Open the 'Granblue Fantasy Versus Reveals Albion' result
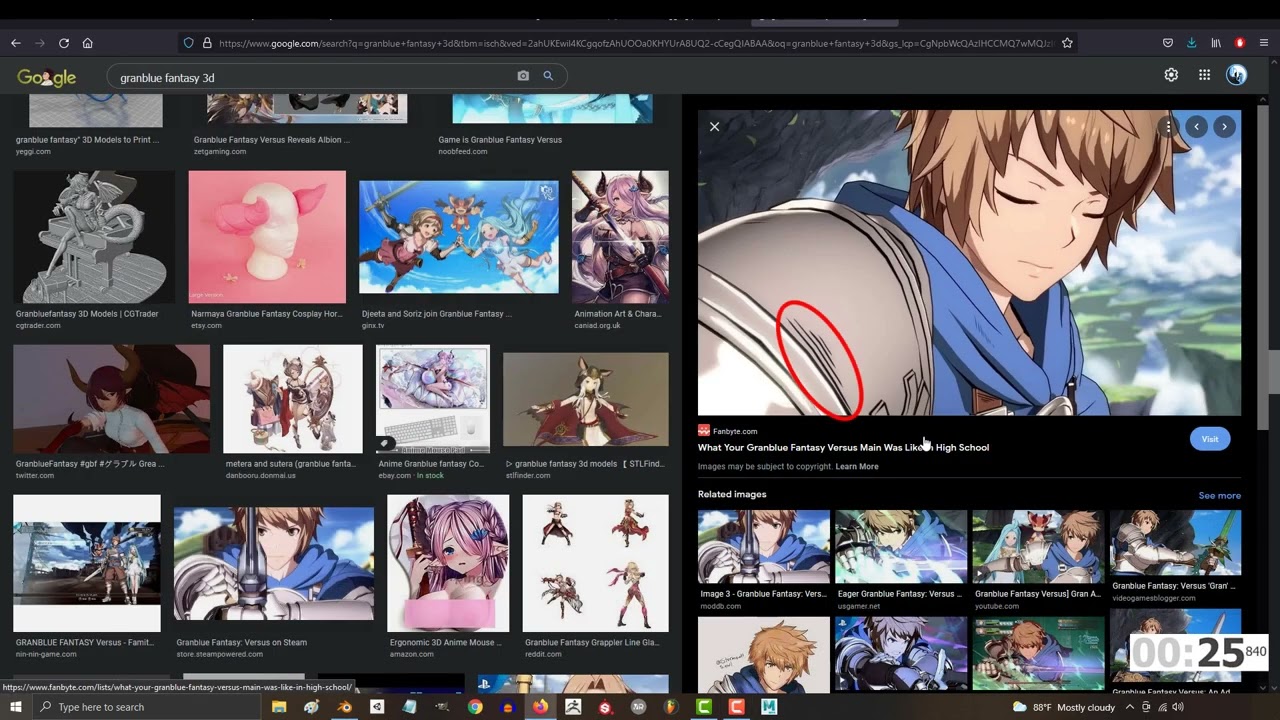Screen dimensions: 1280x720 click(x=272, y=140)
